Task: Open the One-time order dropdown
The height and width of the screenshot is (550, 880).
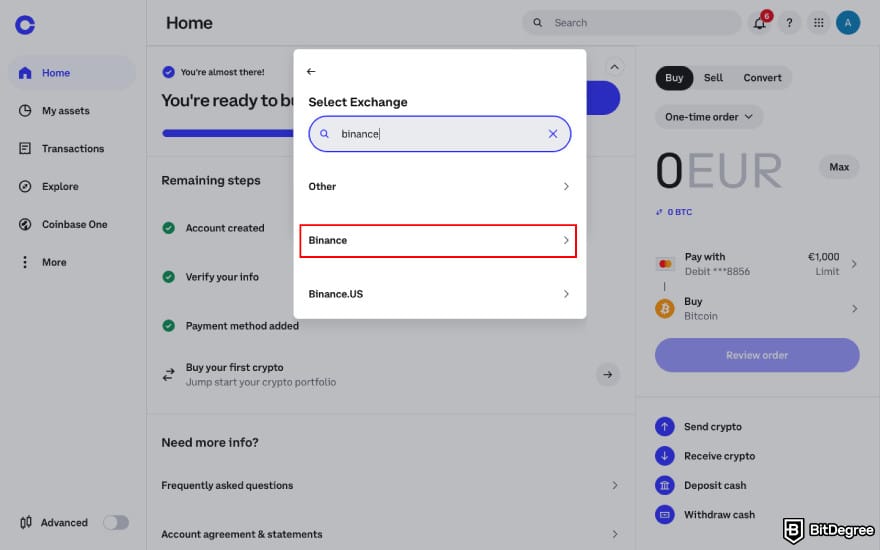Action: [709, 117]
